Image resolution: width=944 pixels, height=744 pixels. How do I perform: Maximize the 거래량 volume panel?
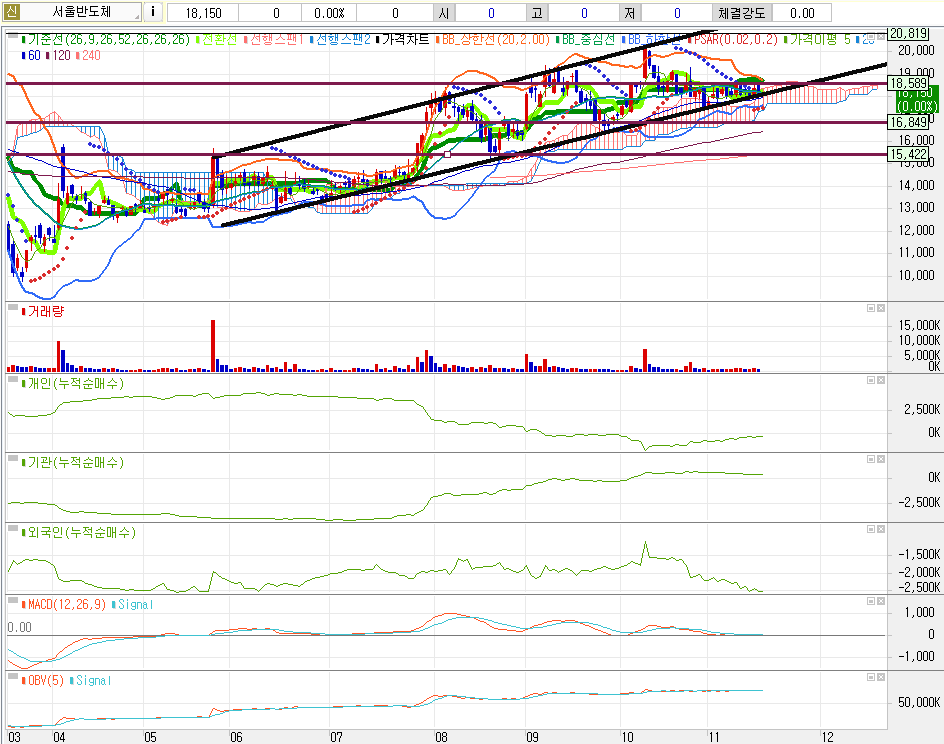pos(871,308)
